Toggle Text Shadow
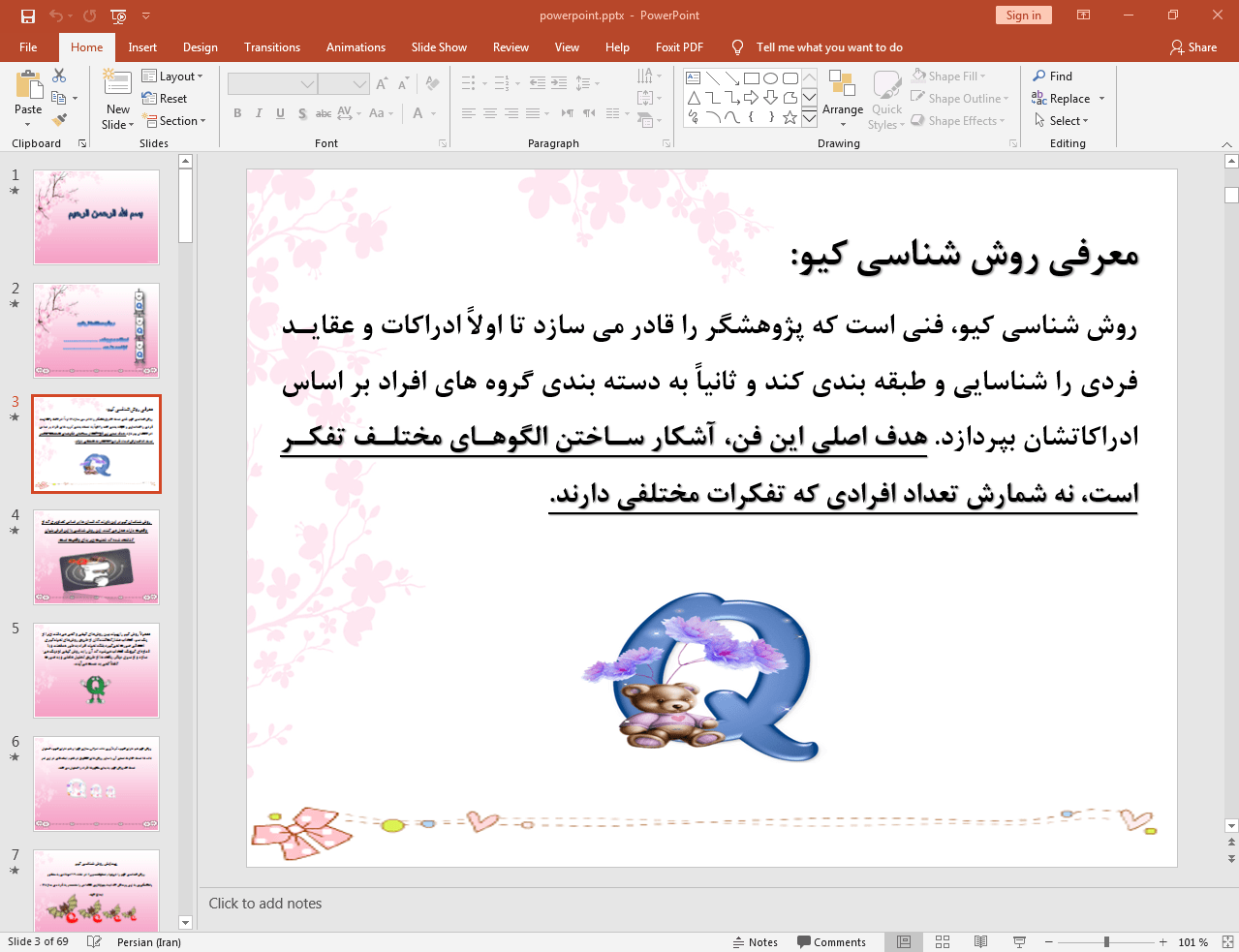 point(302,113)
